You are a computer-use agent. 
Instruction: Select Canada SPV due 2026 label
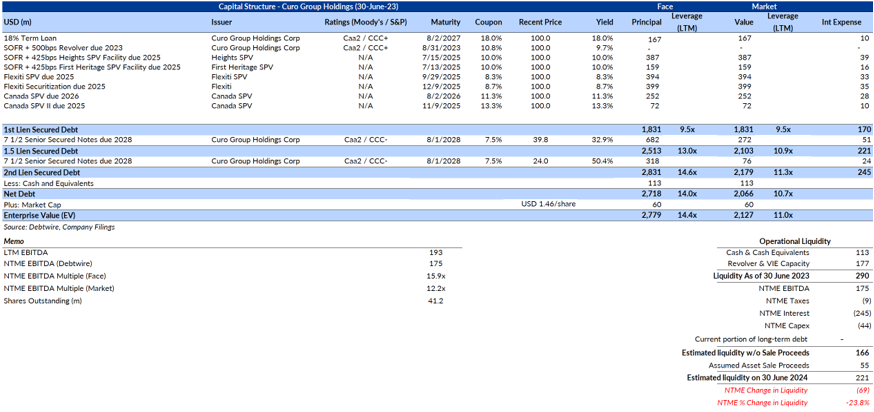click(x=36, y=95)
